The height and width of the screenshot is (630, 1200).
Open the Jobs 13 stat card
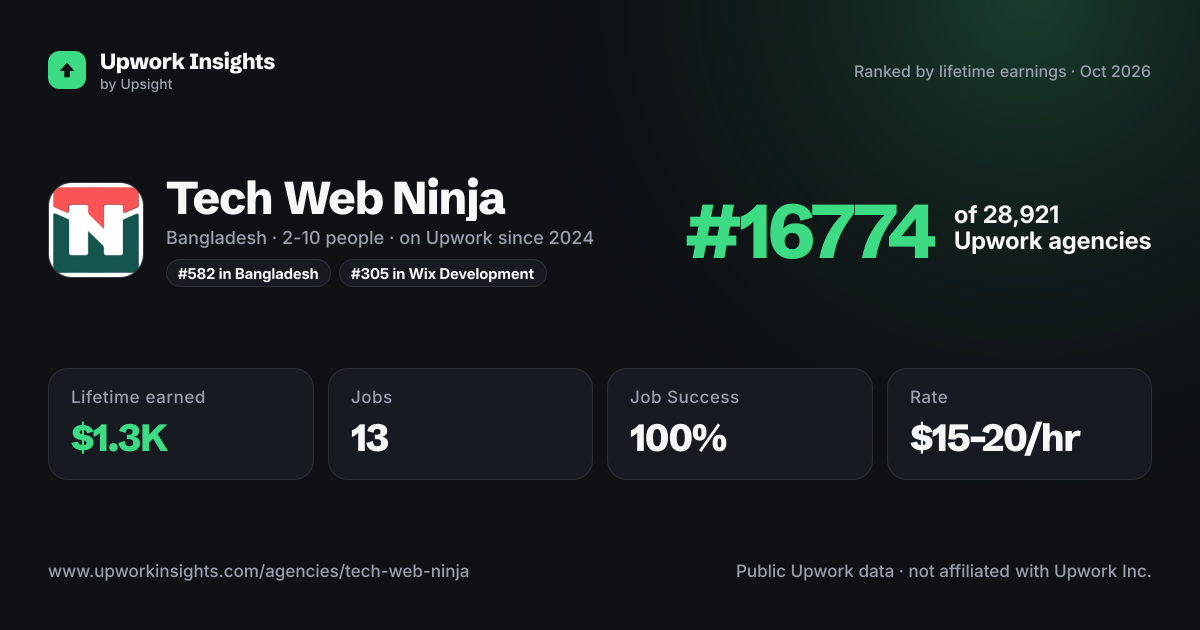click(x=460, y=424)
